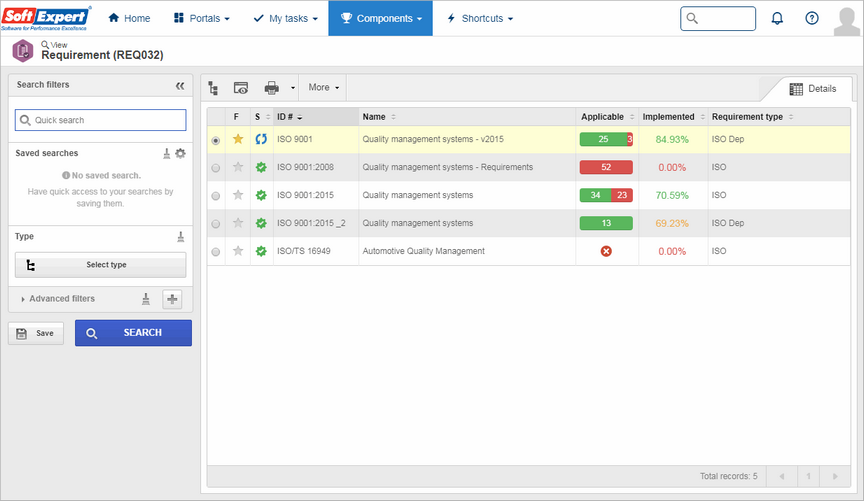Favorite ISO 9001:2015 with star
This screenshot has height=501, width=864.
pyautogui.click(x=238, y=195)
